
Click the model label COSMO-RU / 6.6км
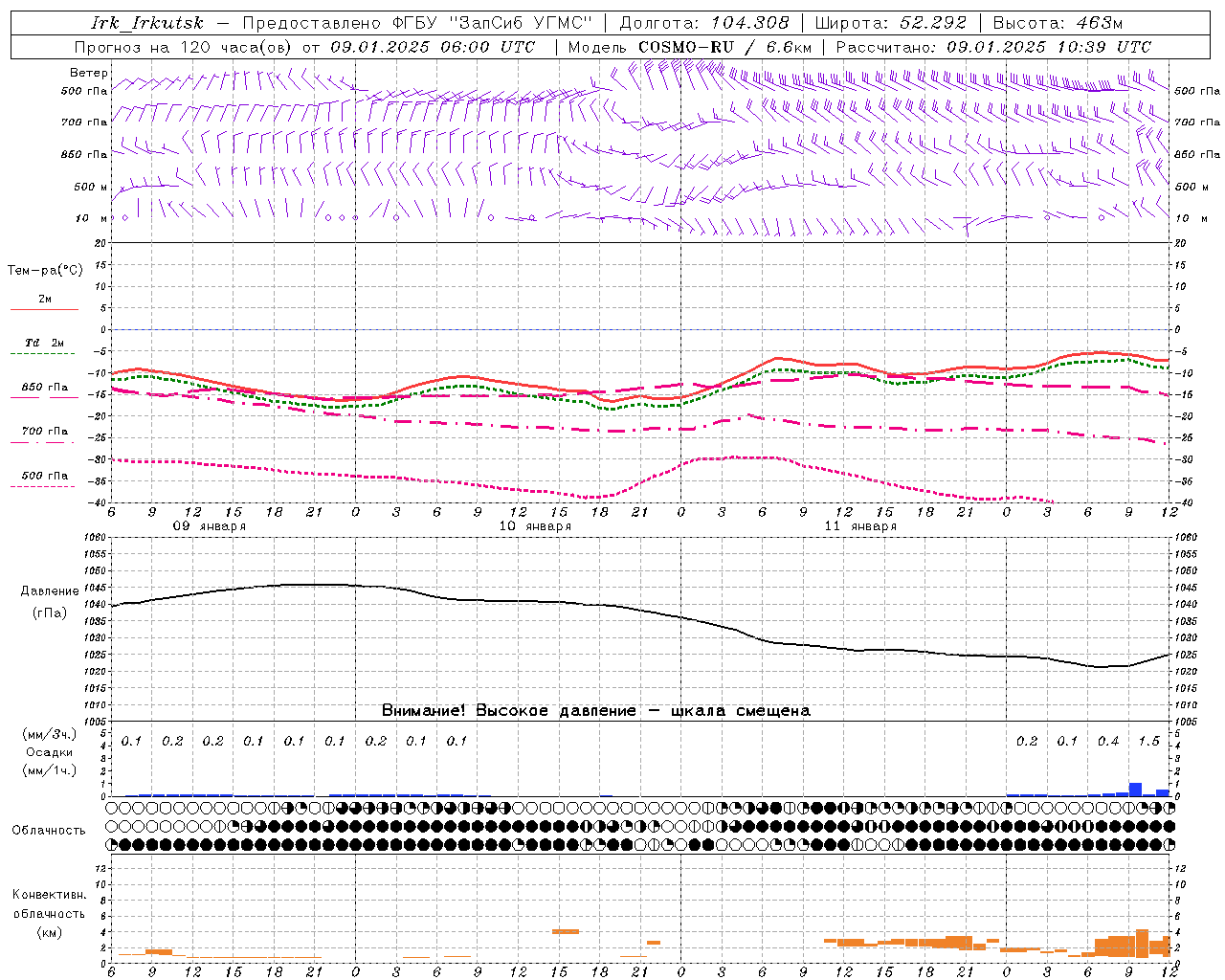[725, 47]
